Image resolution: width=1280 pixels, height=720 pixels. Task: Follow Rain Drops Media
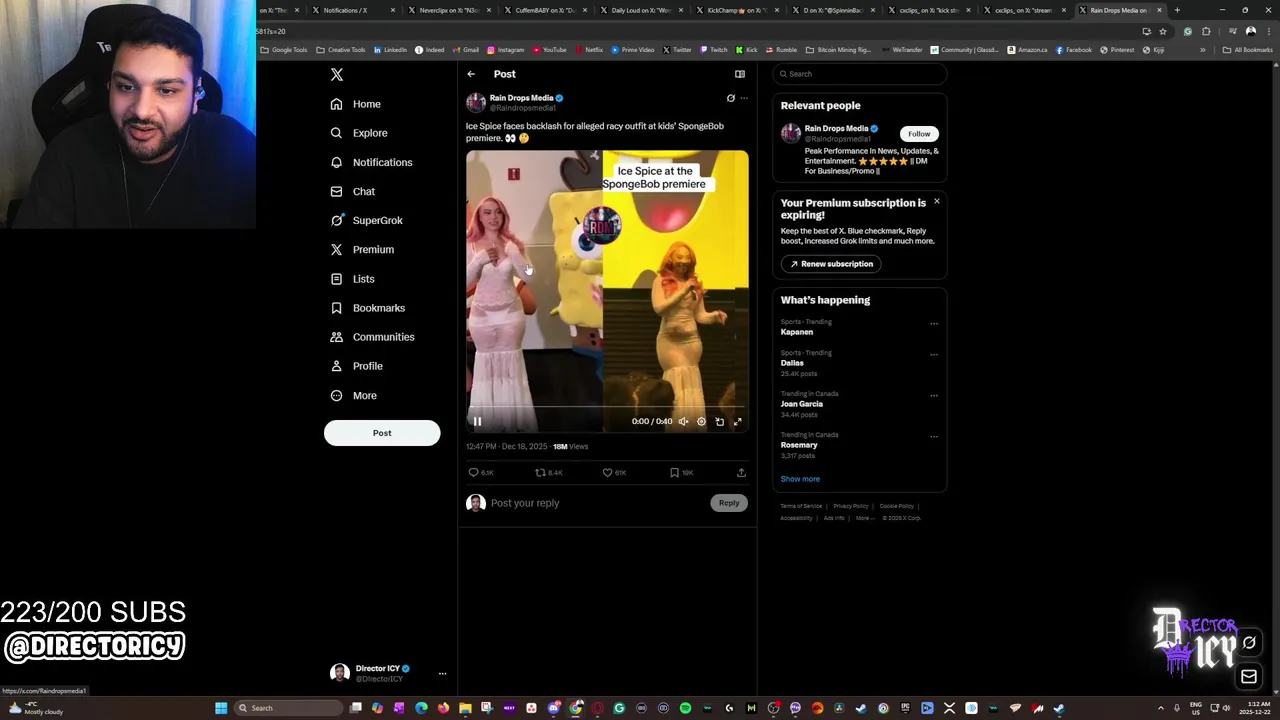[x=919, y=134]
